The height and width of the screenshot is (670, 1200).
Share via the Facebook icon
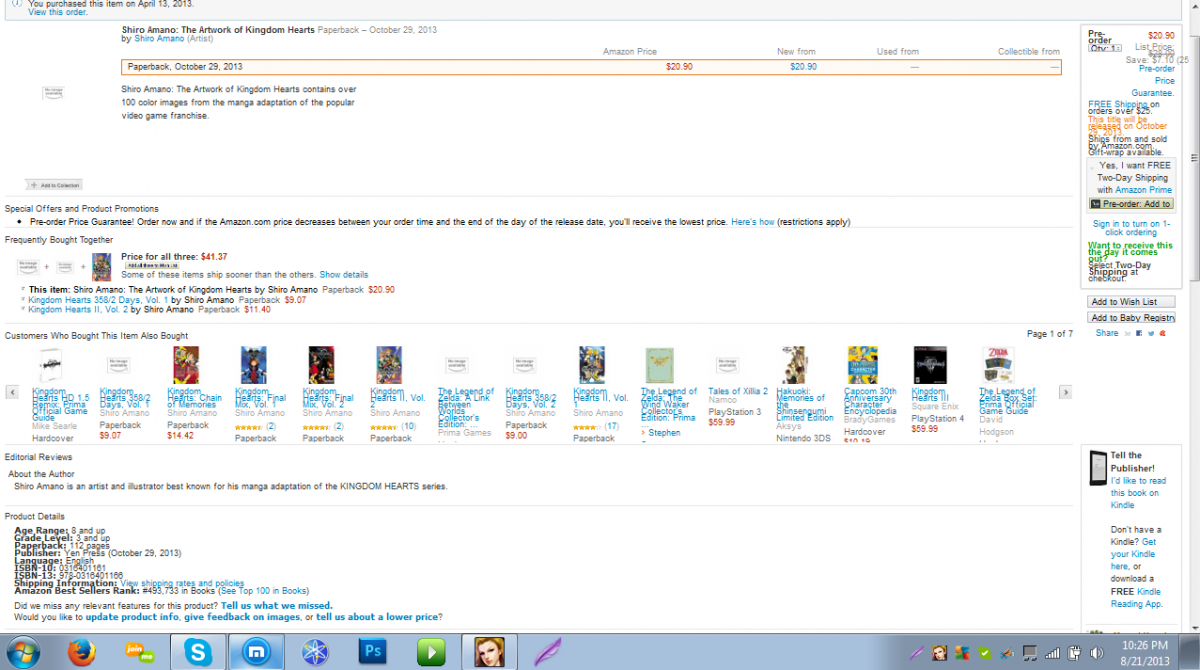point(1137,333)
